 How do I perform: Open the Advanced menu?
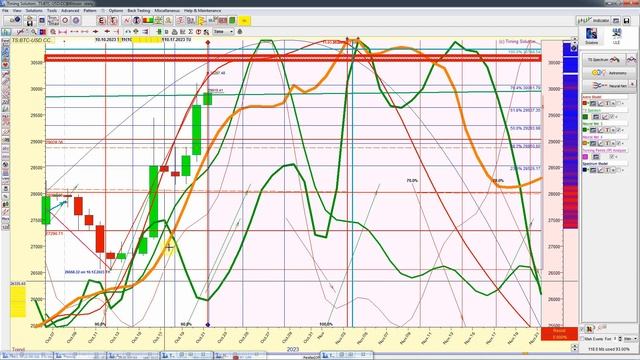click(70, 10)
